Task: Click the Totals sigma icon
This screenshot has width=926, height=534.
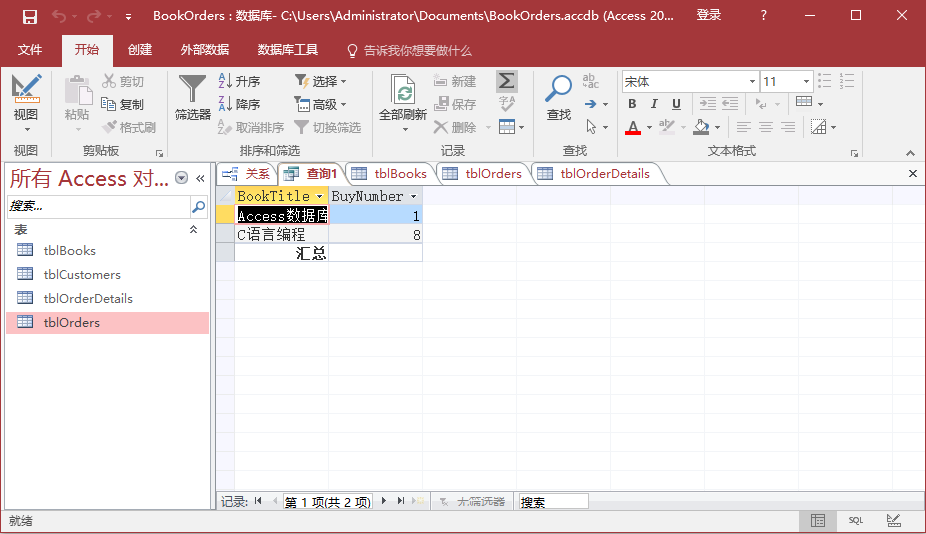Action: 507,81
